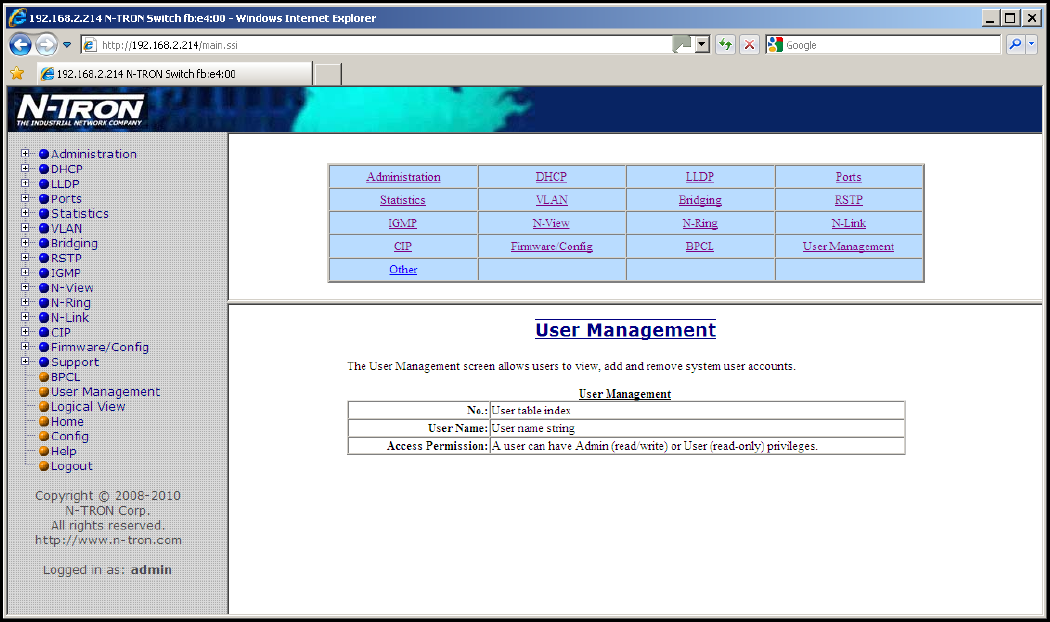Expand the Administration tree node
Image resolution: width=1050 pixels, height=622 pixels.
click(25, 153)
